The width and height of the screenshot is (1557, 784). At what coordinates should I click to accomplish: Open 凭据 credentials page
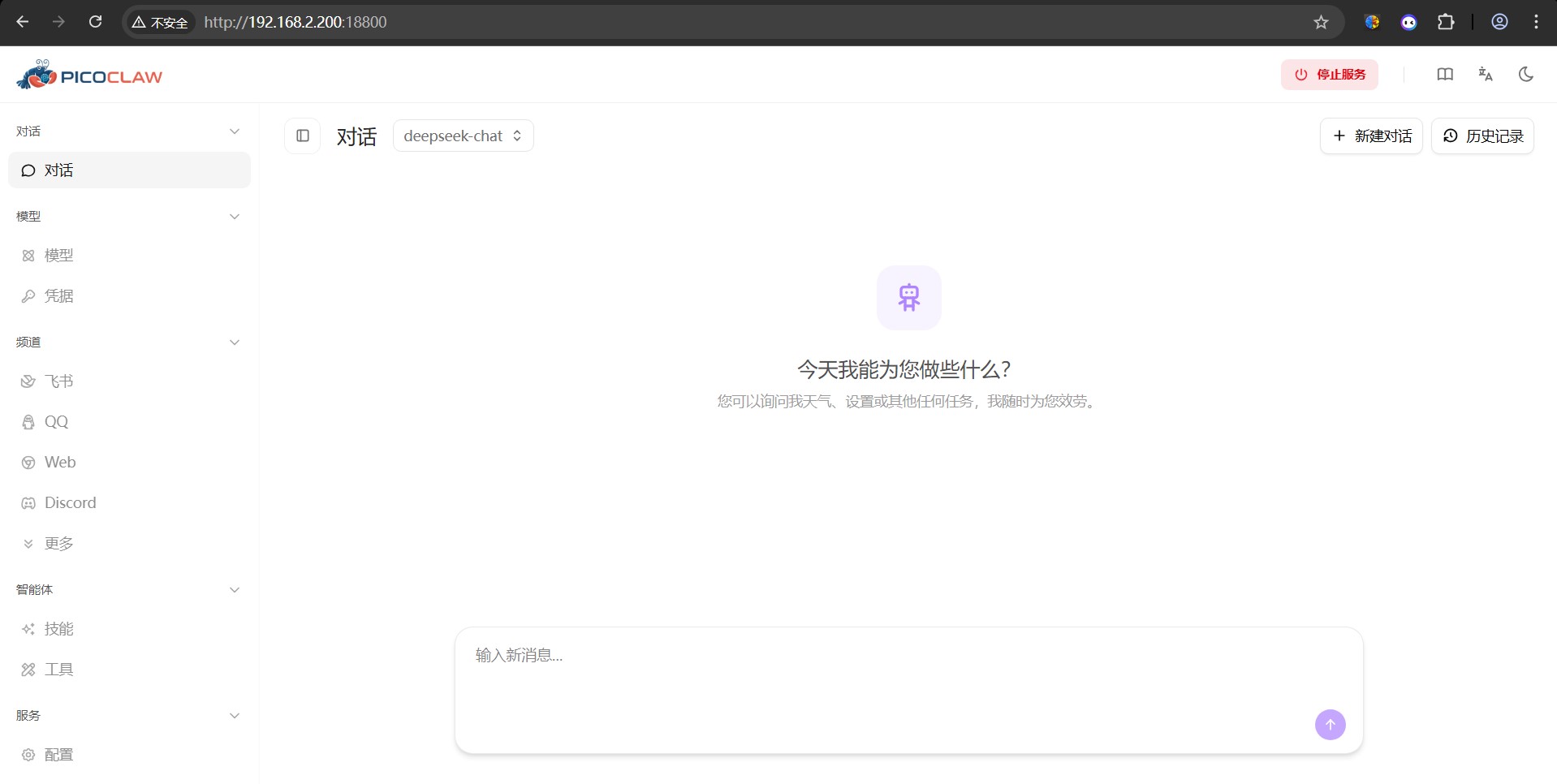coord(129,296)
